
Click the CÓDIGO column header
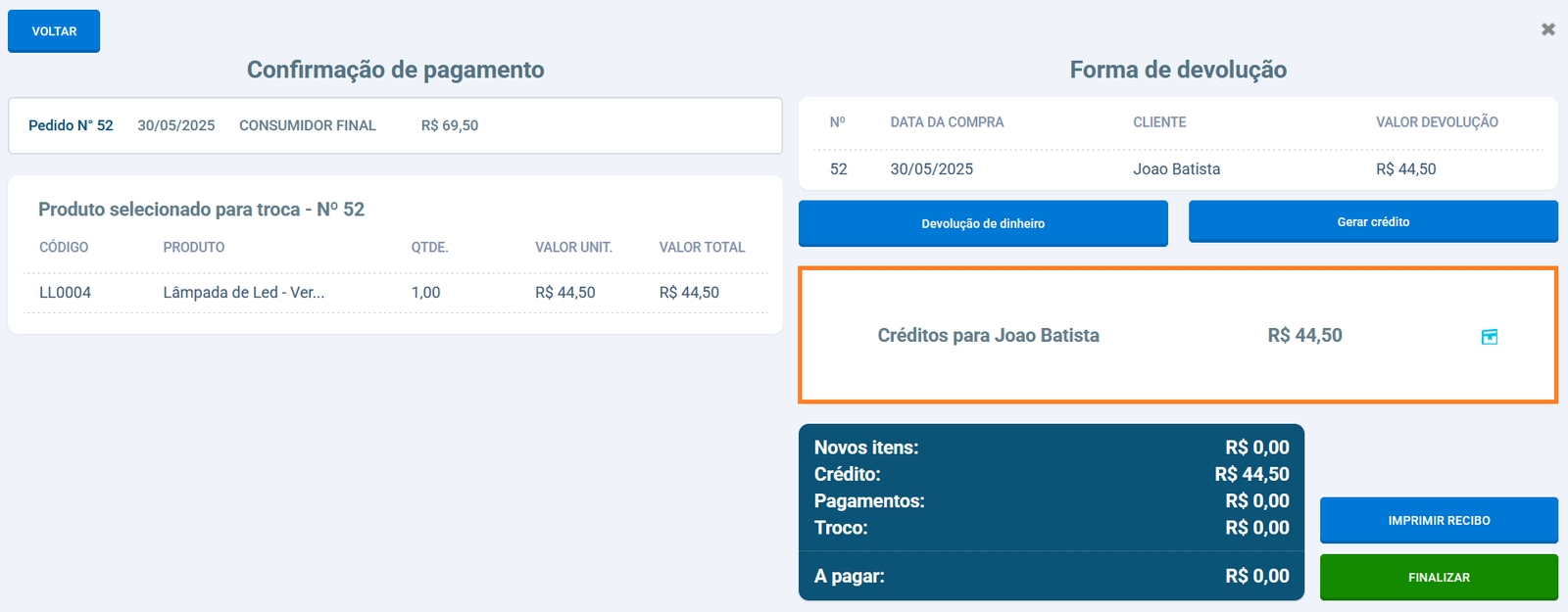point(64,248)
